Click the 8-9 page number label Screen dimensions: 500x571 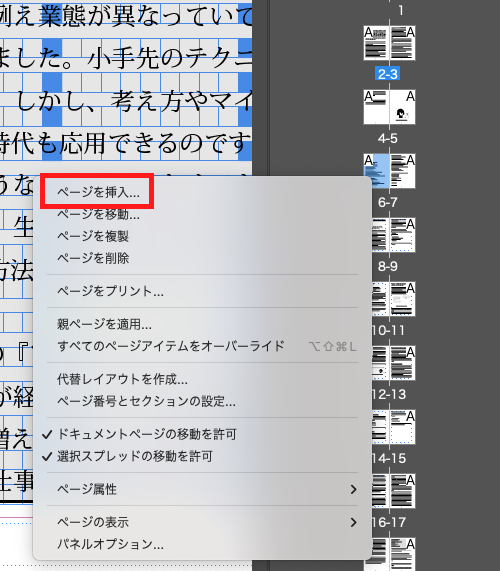[387, 266]
